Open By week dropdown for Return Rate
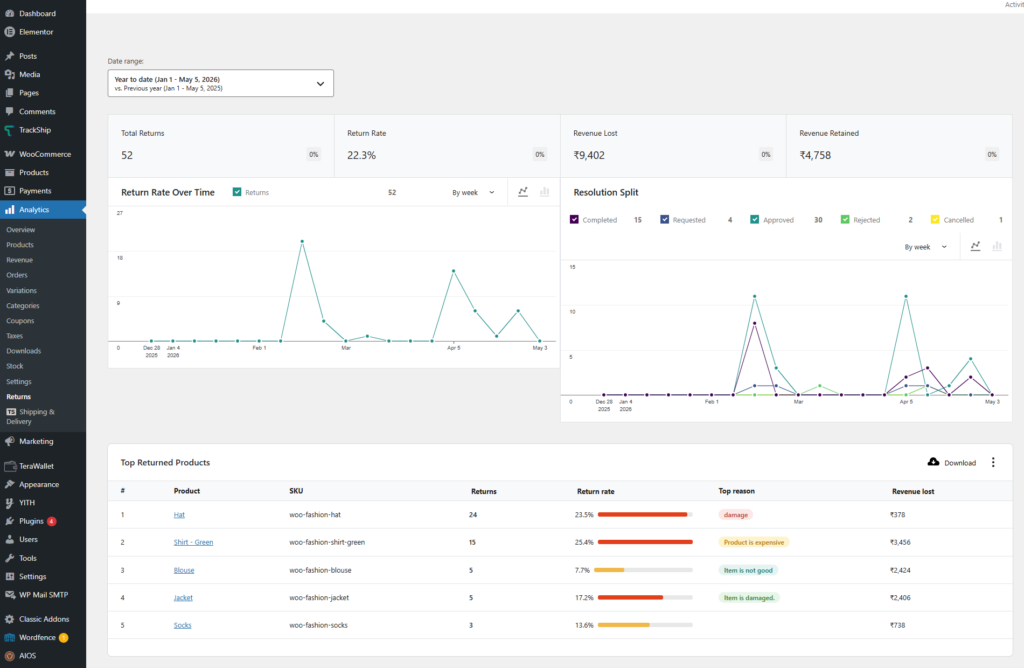This screenshot has height=668, width=1024. point(473,193)
